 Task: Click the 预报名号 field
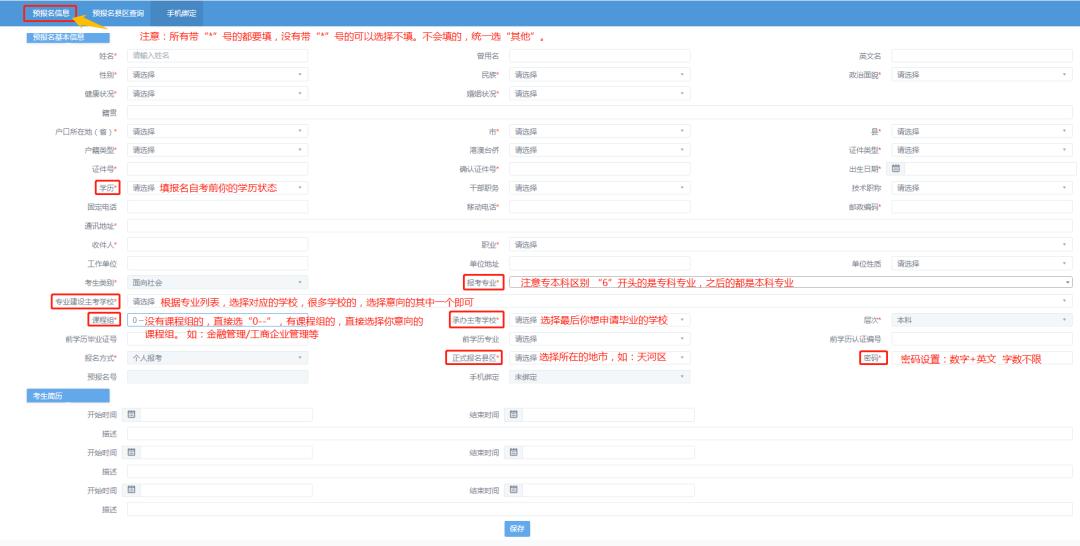(217, 377)
